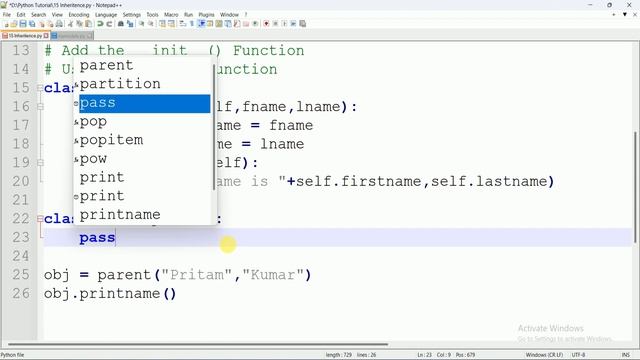
Task: Click the Replace toolbar icon
Action: click(x=130, y=24)
